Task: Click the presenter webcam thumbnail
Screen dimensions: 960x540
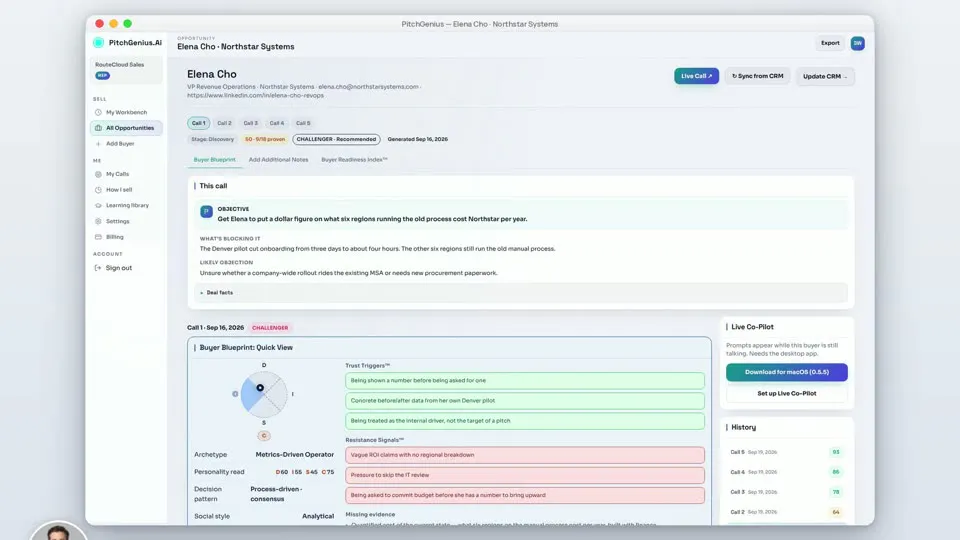Action: point(59,531)
